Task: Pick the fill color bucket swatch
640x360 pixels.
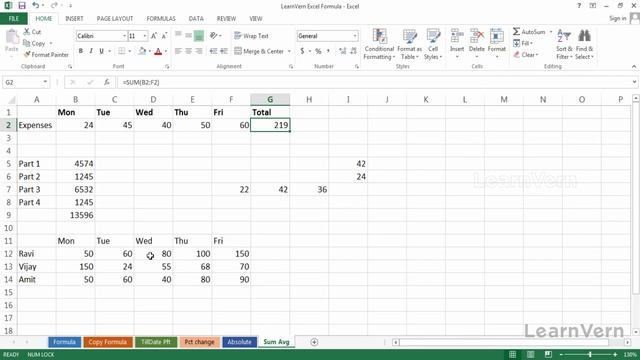Action: [x=142, y=51]
